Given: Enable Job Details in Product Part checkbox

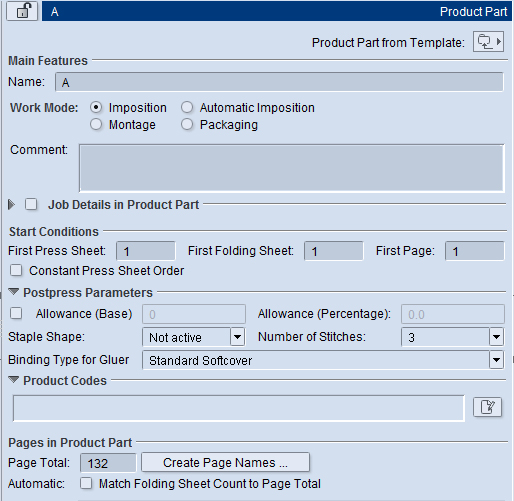Looking at the screenshot, I should [x=31, y=204].
